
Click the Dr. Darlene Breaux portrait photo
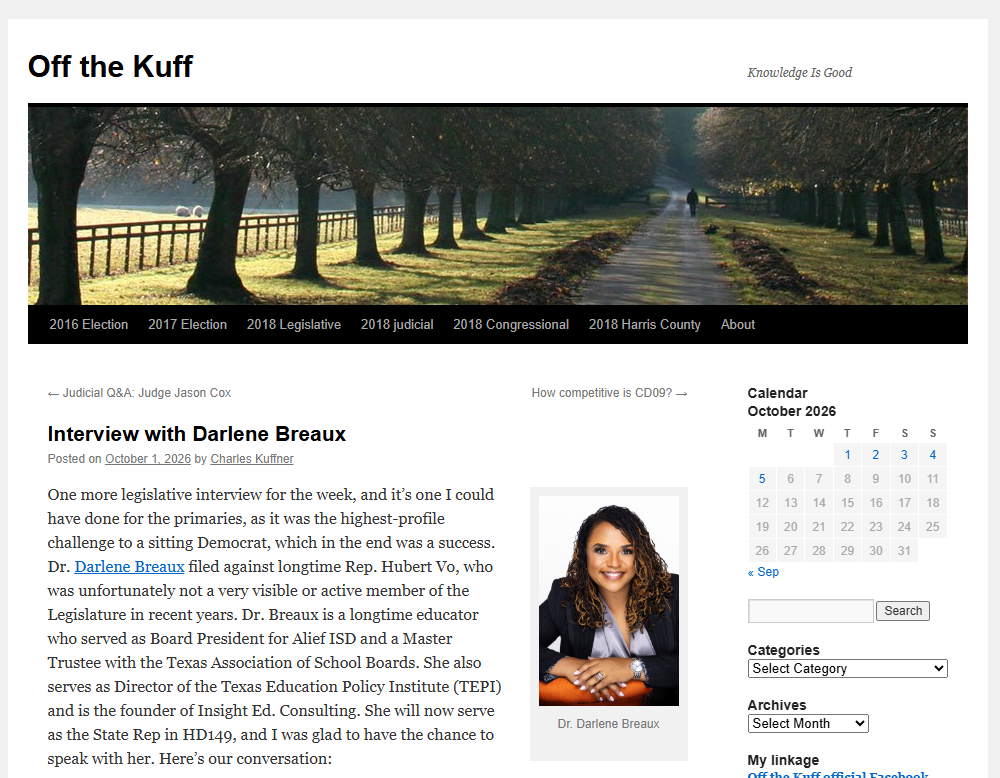pyautogui.click(x=609, y=601)
